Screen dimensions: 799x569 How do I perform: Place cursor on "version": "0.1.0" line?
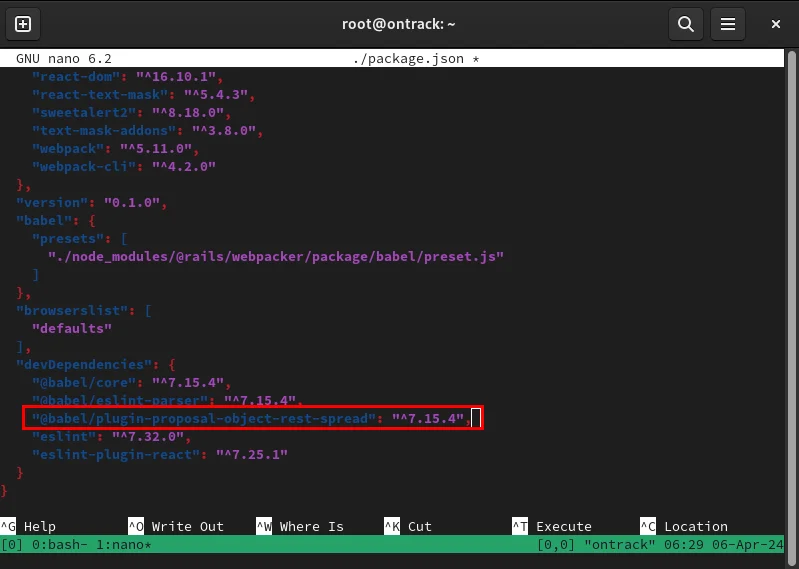pos(92,202)
